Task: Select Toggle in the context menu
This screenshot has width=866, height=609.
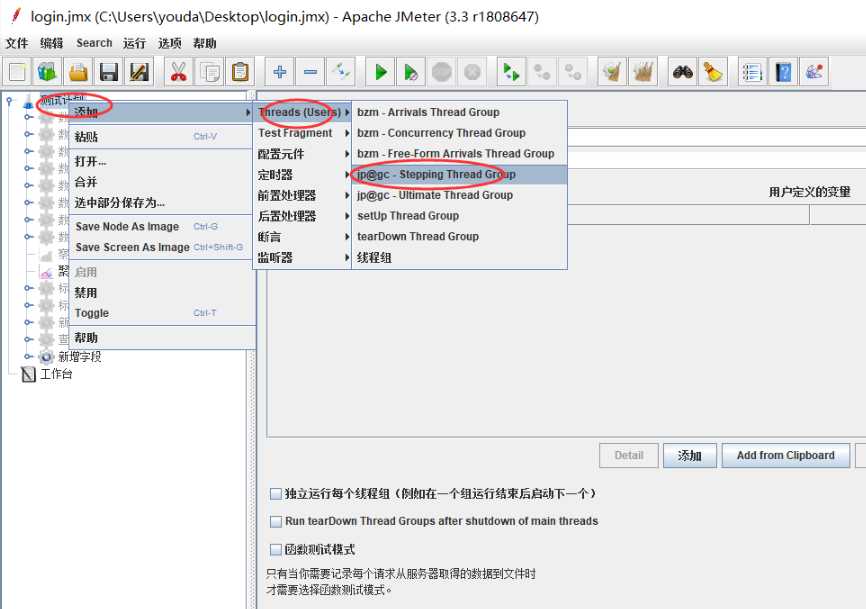Action: (161, 313)
